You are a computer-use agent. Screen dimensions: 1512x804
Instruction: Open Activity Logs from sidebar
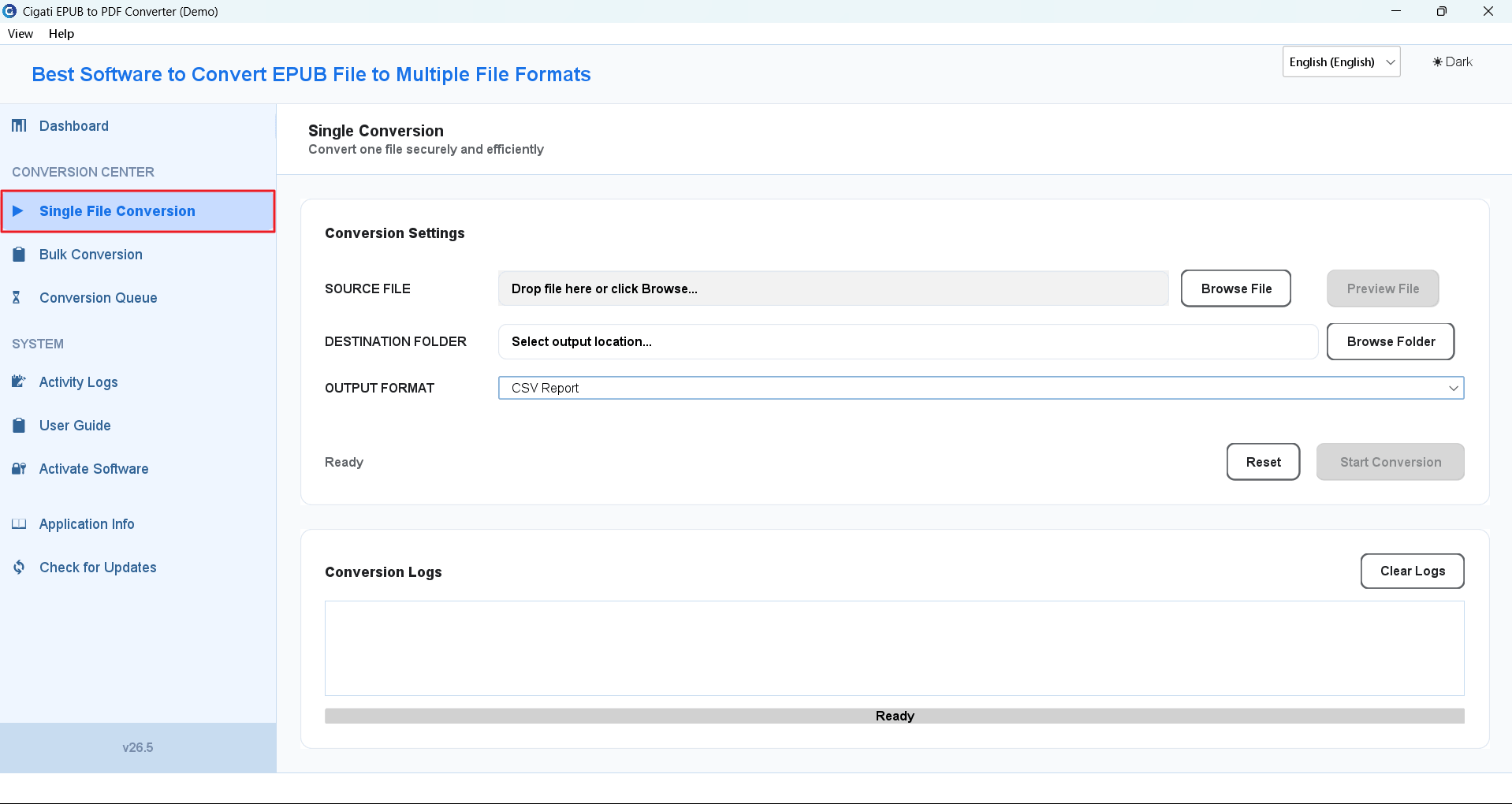tap(138, 382)
